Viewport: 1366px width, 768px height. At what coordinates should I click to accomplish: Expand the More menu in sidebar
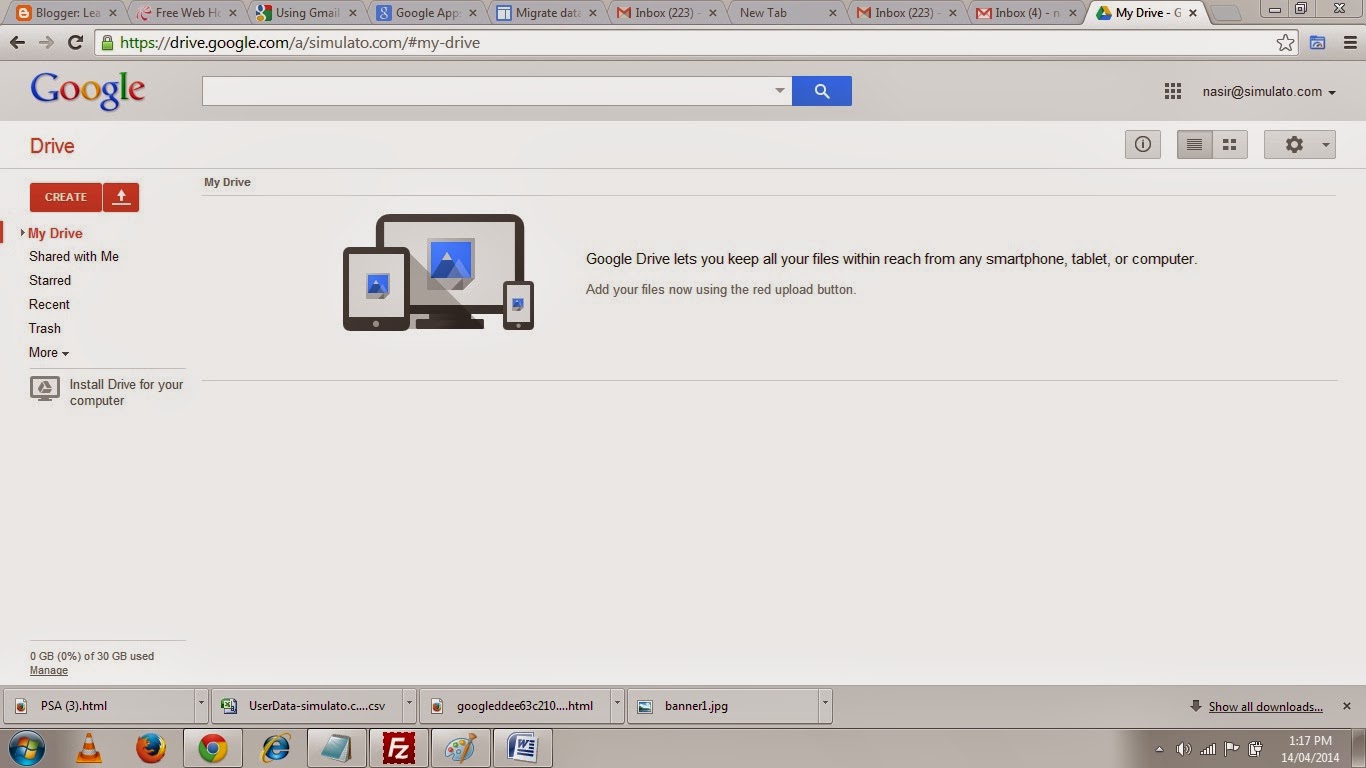point(49,352)
